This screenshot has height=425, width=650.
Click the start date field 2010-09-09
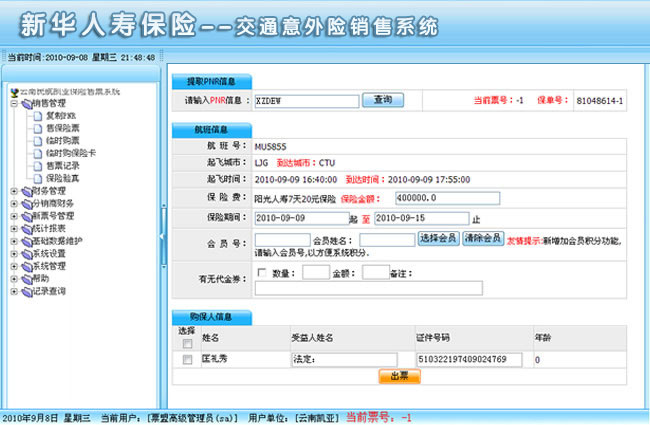pos(302,219)
